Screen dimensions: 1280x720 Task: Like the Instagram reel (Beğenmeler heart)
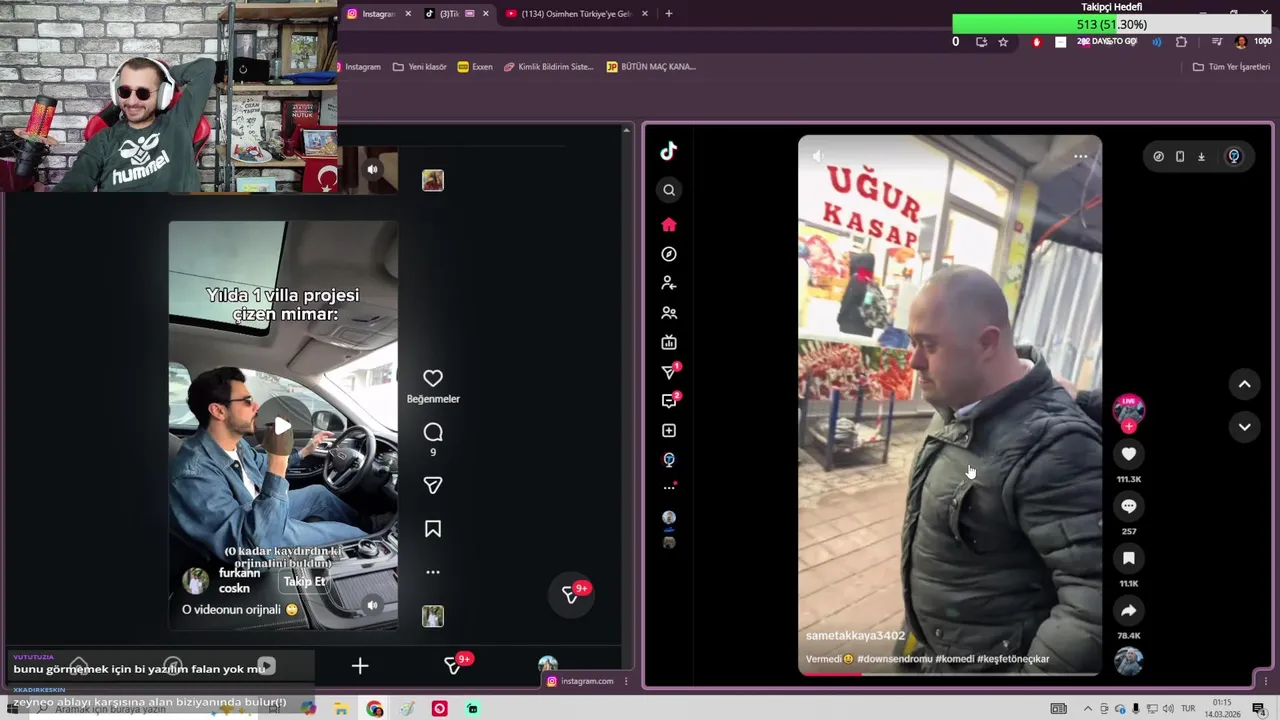click(x=433, y=378)
